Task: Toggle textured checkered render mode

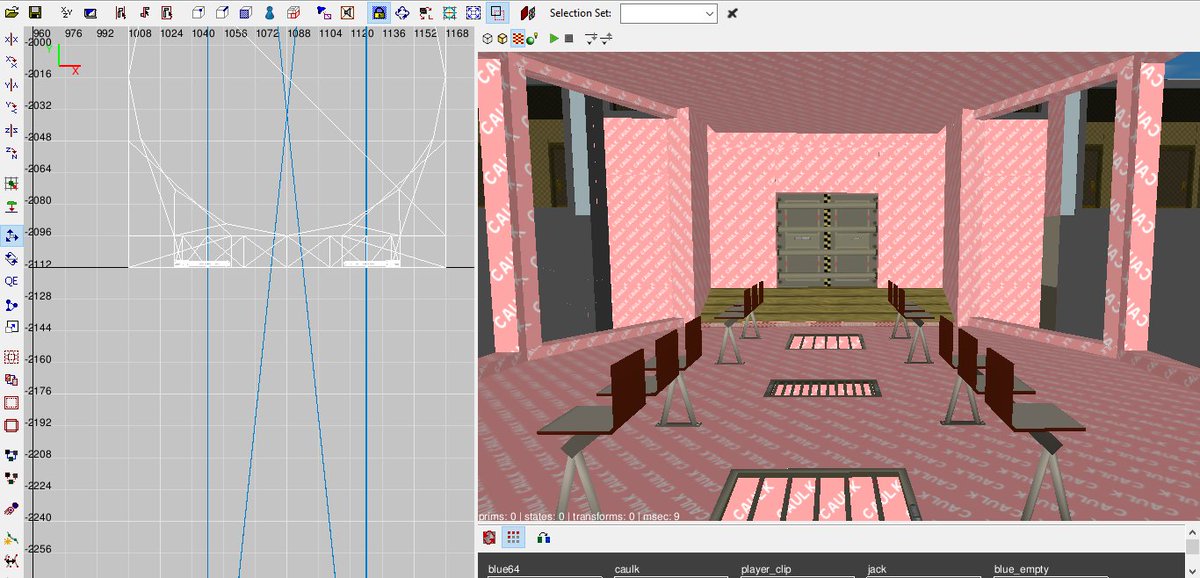Action: 518,38
